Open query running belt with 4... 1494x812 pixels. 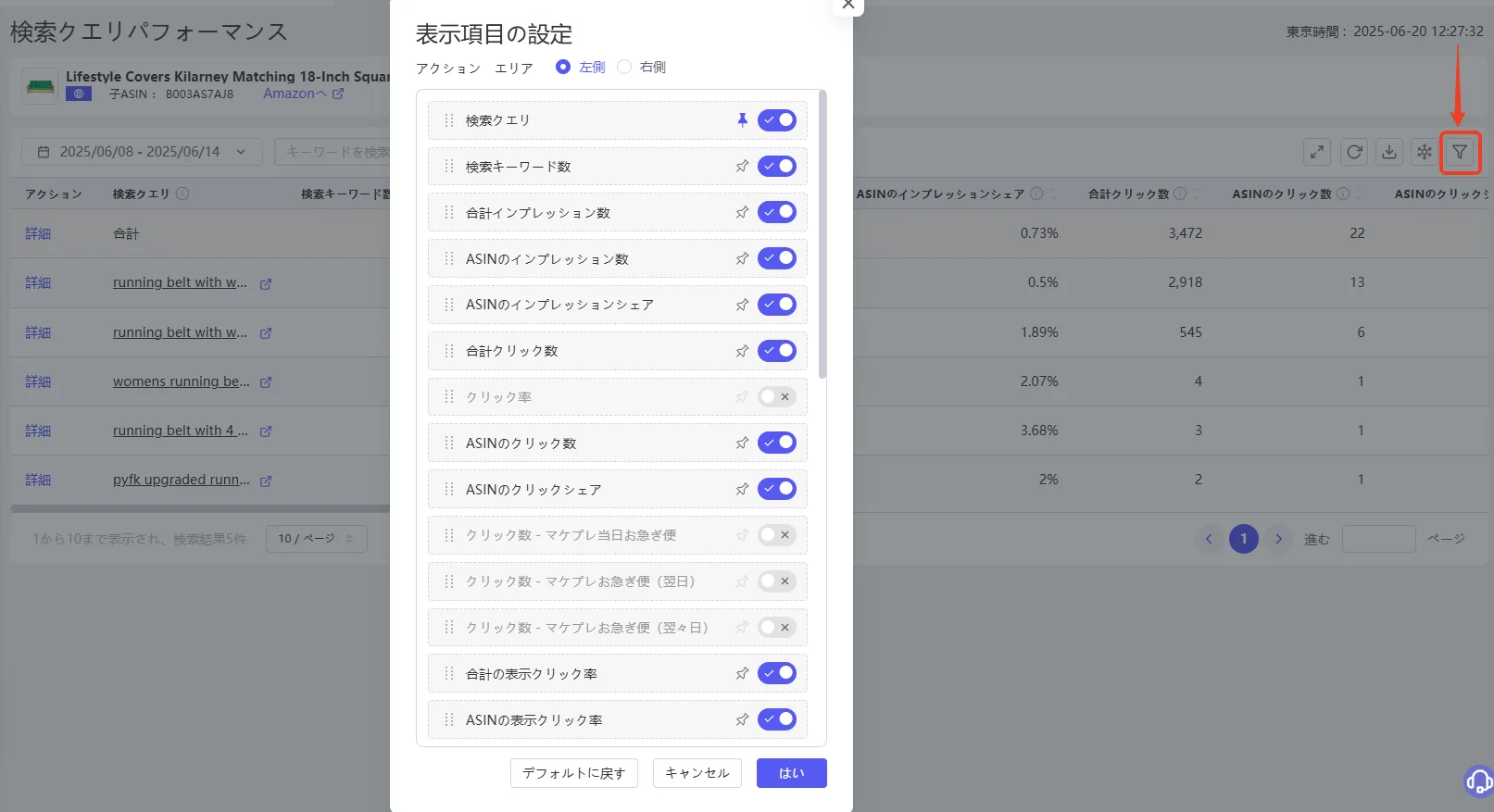pyautogui.click(x=181, y=431)
